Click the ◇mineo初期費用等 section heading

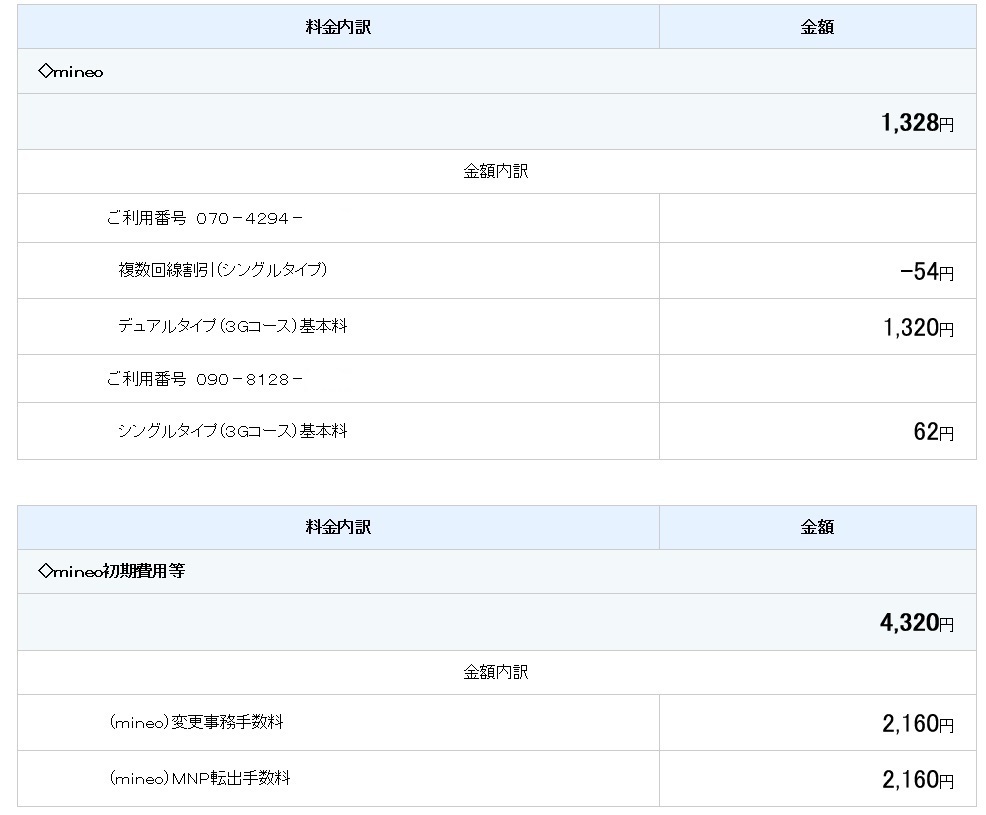[111, 572]
